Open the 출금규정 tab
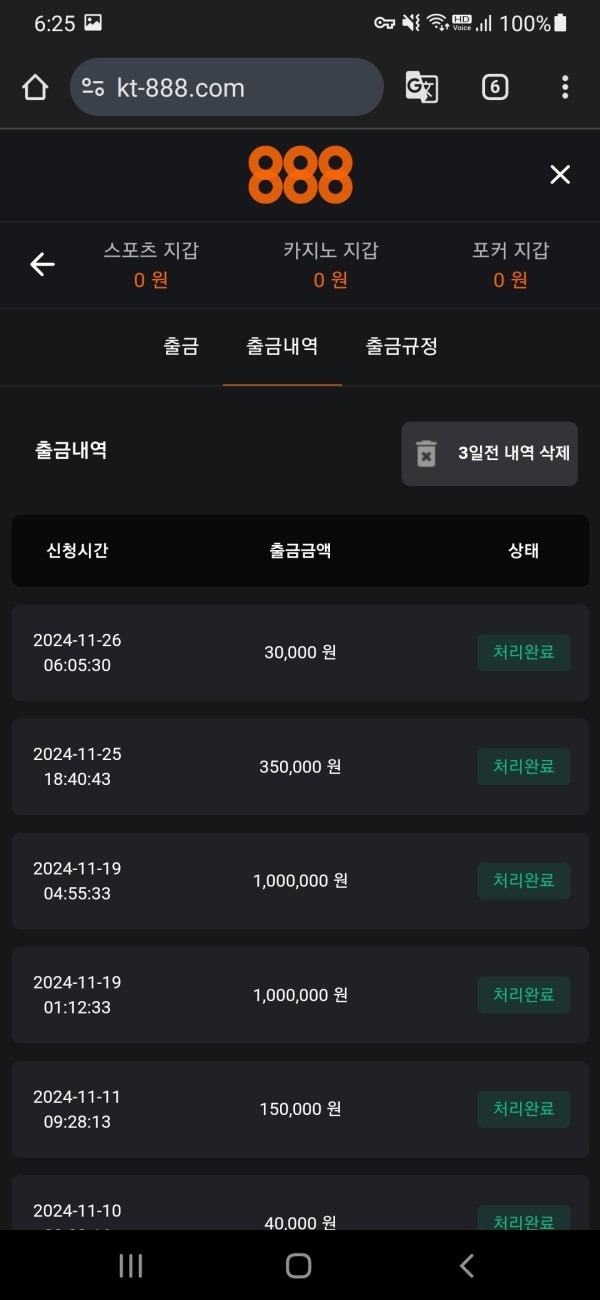Image resolution: width=600 pixels, height=1300 pixels. [x=400, y=347]
